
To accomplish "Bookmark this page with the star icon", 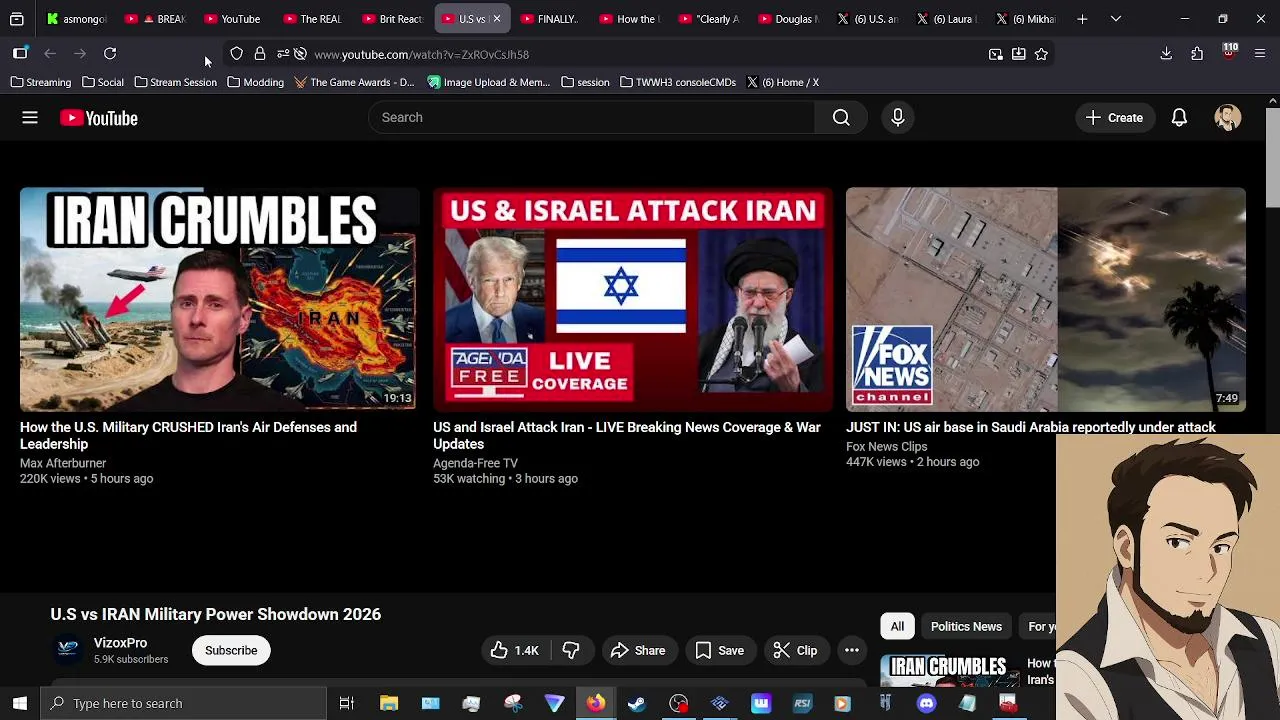I will [1041, 54].
